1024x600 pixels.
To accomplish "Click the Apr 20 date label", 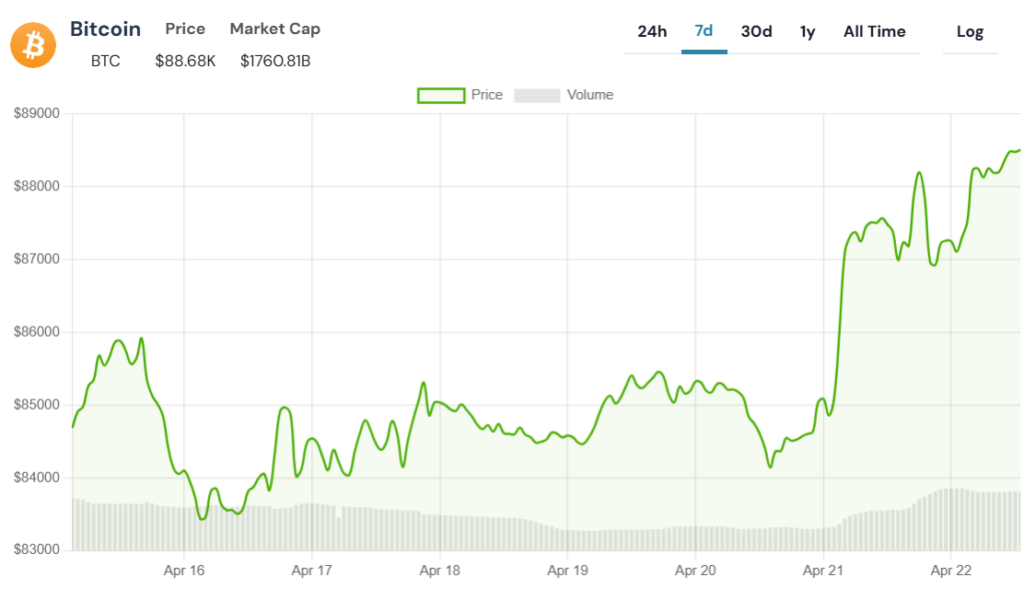I will coord(696,571).
